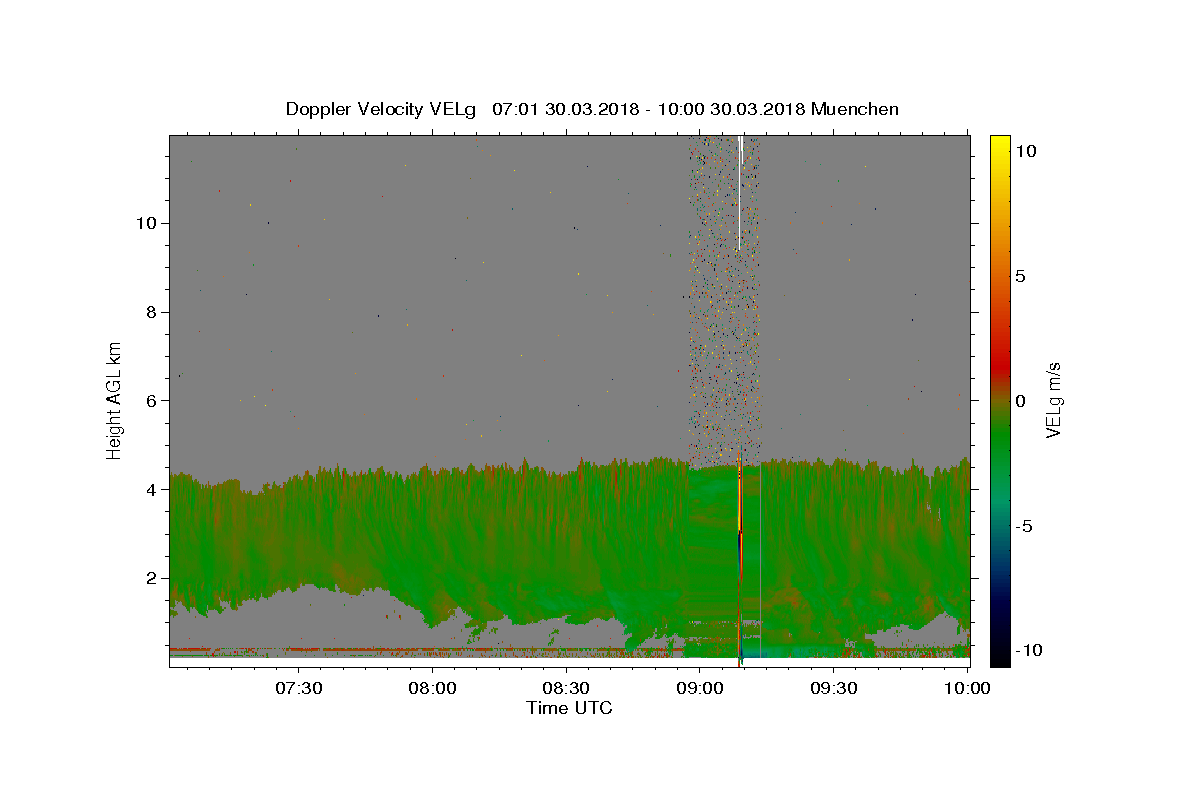Click the 08:00 time tick label
Screen dimensions: 1200x800
pos(433,688)
